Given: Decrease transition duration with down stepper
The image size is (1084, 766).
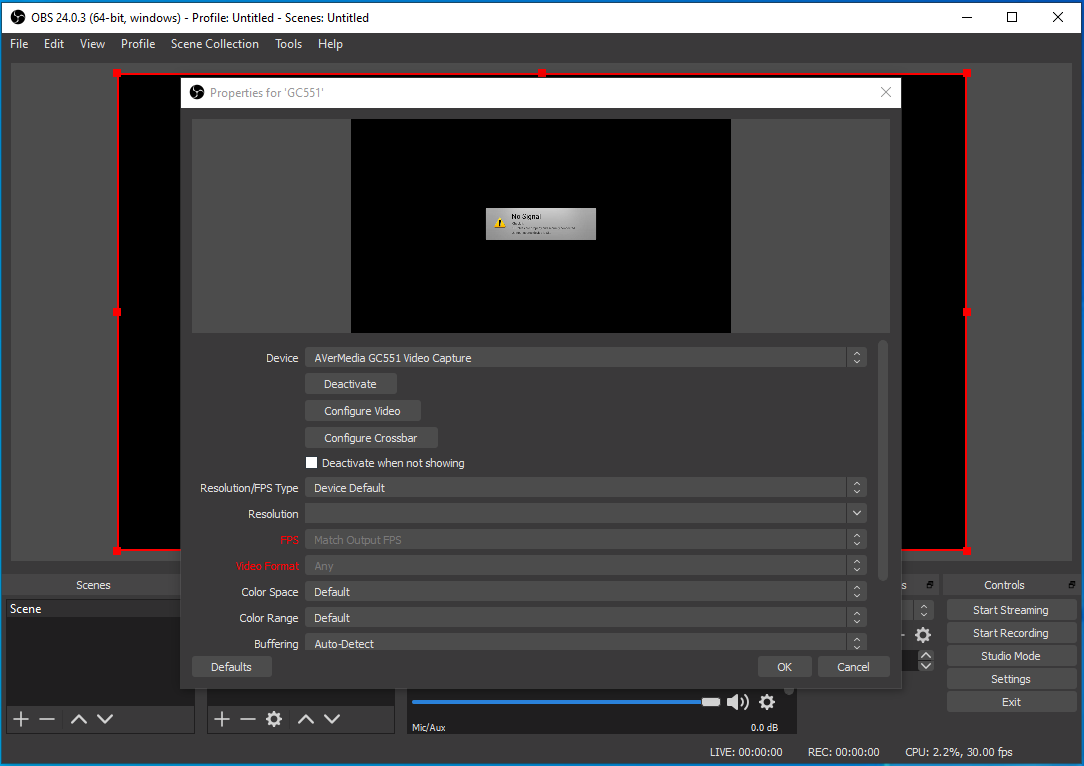Looking at the screenshot, I should 926,666.
